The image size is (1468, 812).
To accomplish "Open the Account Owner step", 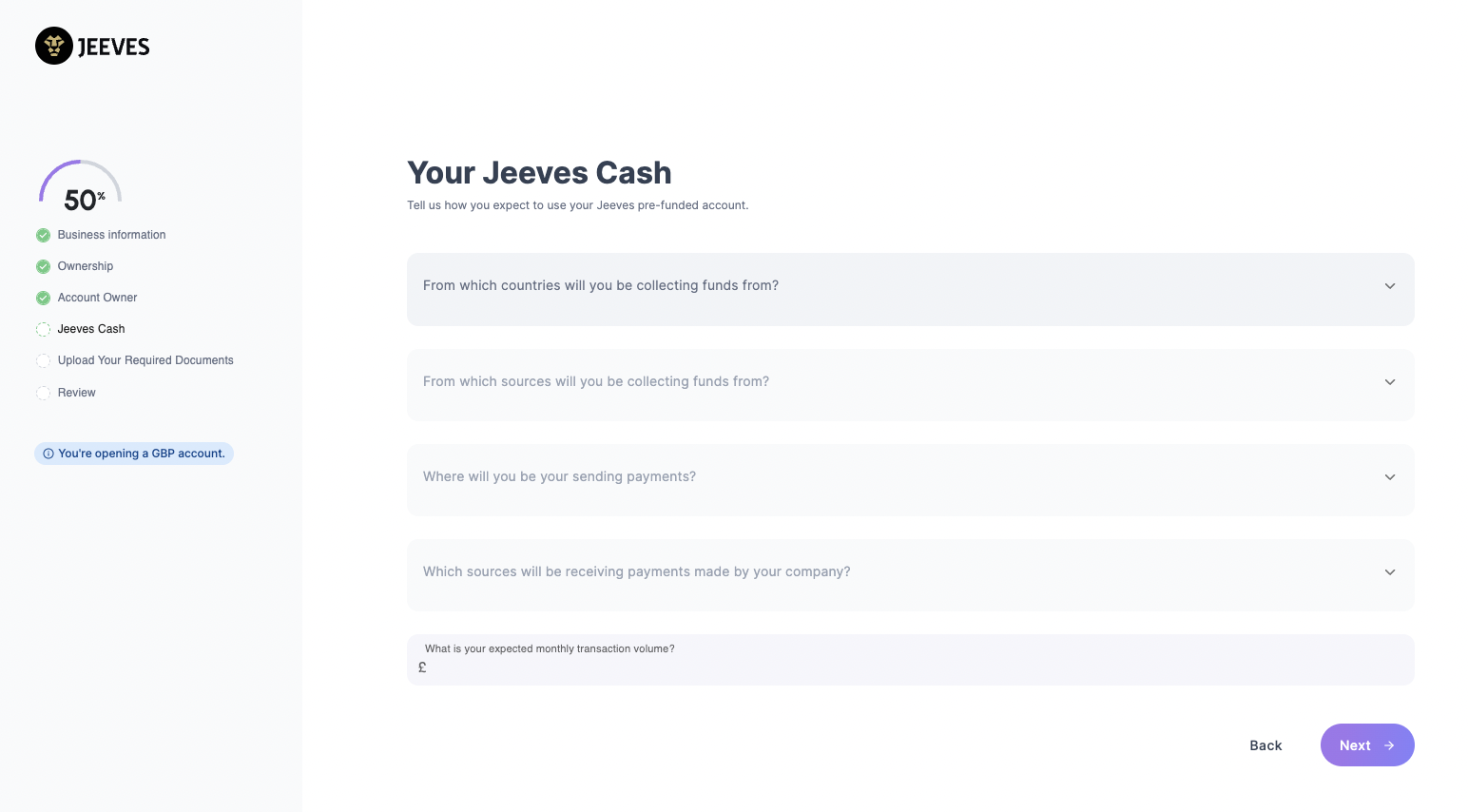I will coord(97,298).
